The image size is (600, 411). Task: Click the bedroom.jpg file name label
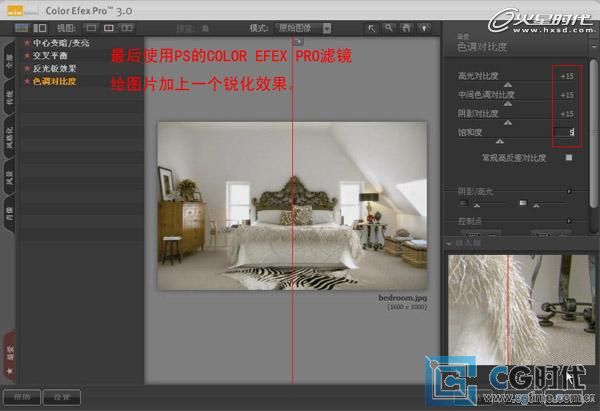(x=402, y=298)
